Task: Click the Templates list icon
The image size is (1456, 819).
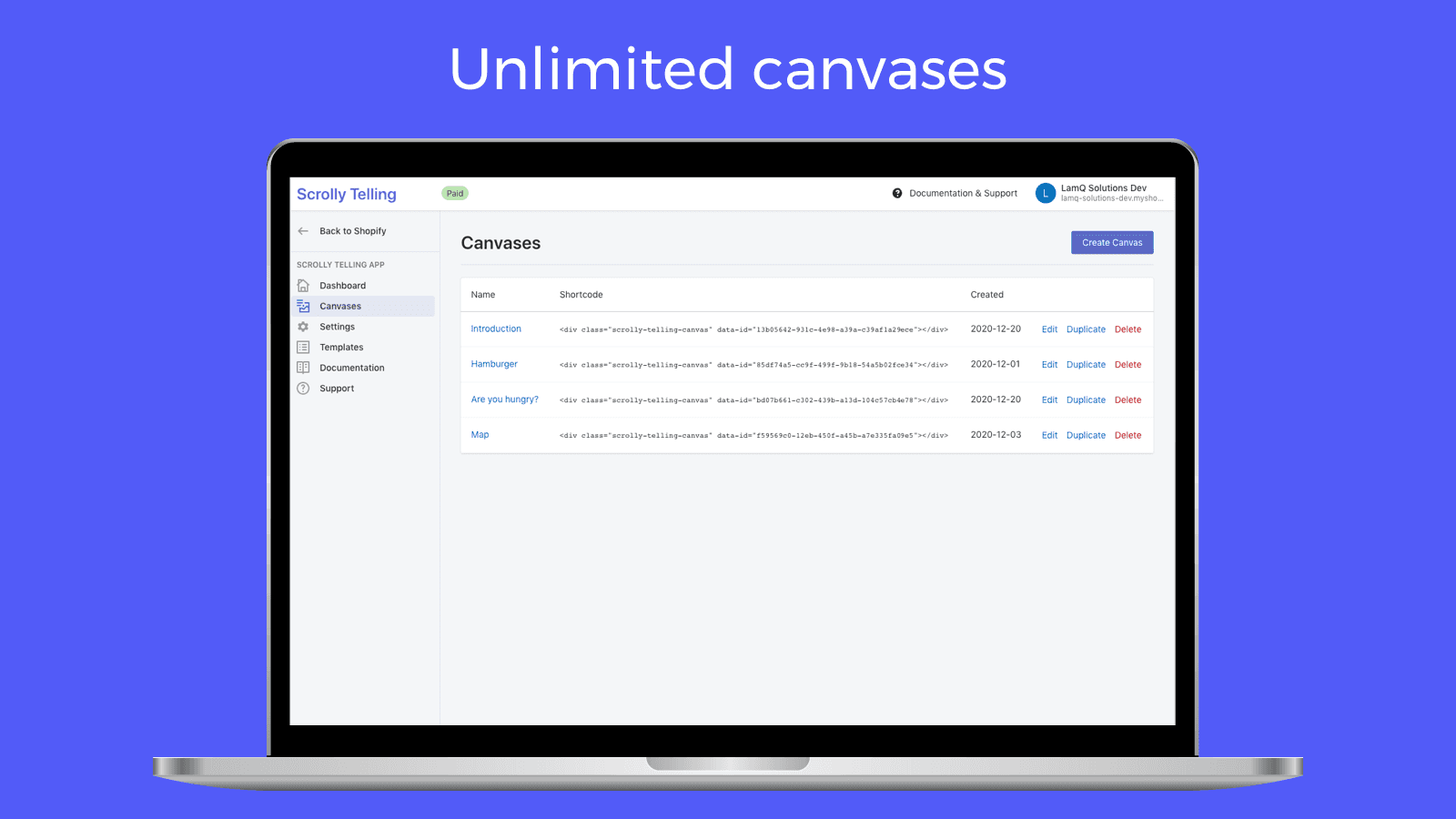Action: tap(303, 347)
